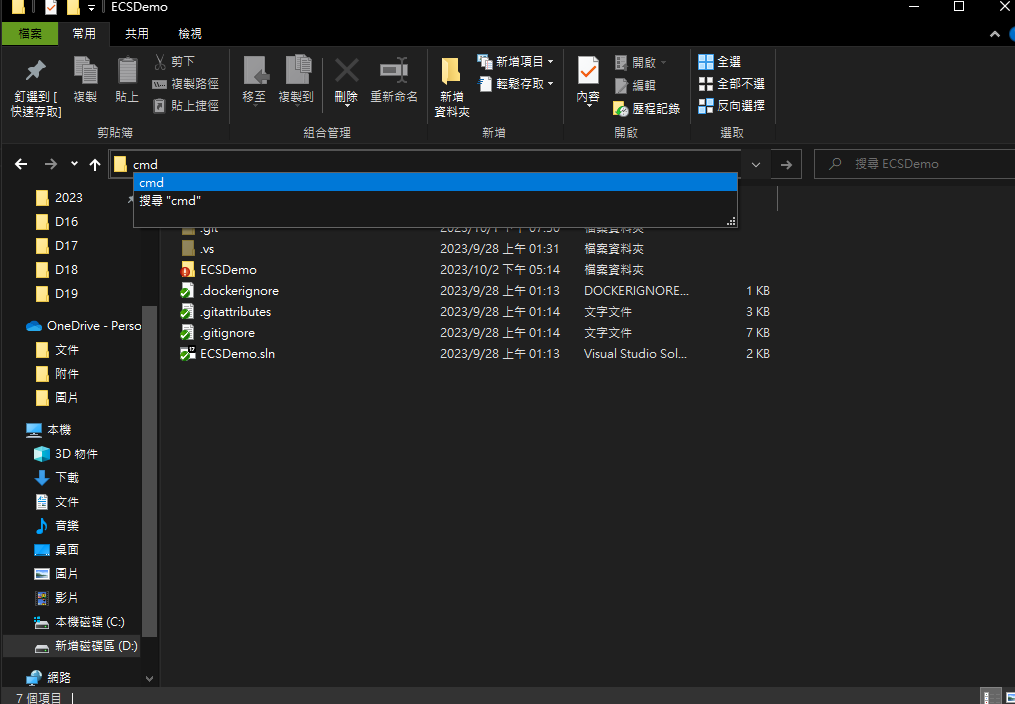Screen dimensions: 1015x704
Task: Click the ECSDemo.sln file icon
Action: 188,354
